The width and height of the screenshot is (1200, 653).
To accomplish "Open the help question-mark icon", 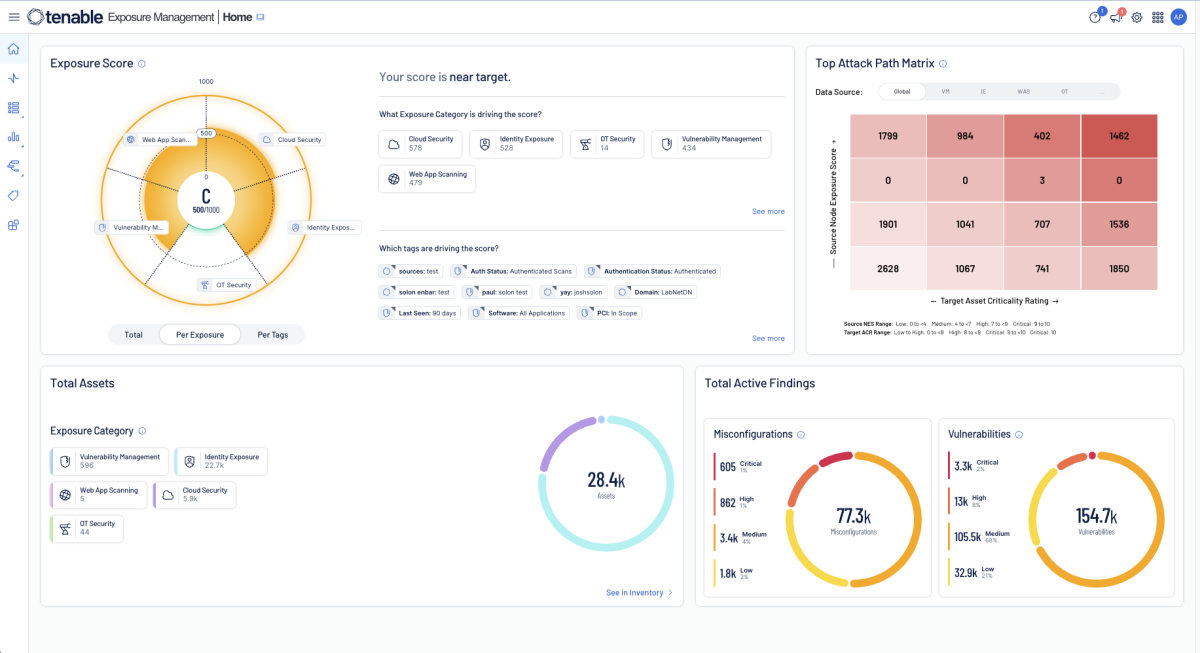I will (x=1093, y=17).
